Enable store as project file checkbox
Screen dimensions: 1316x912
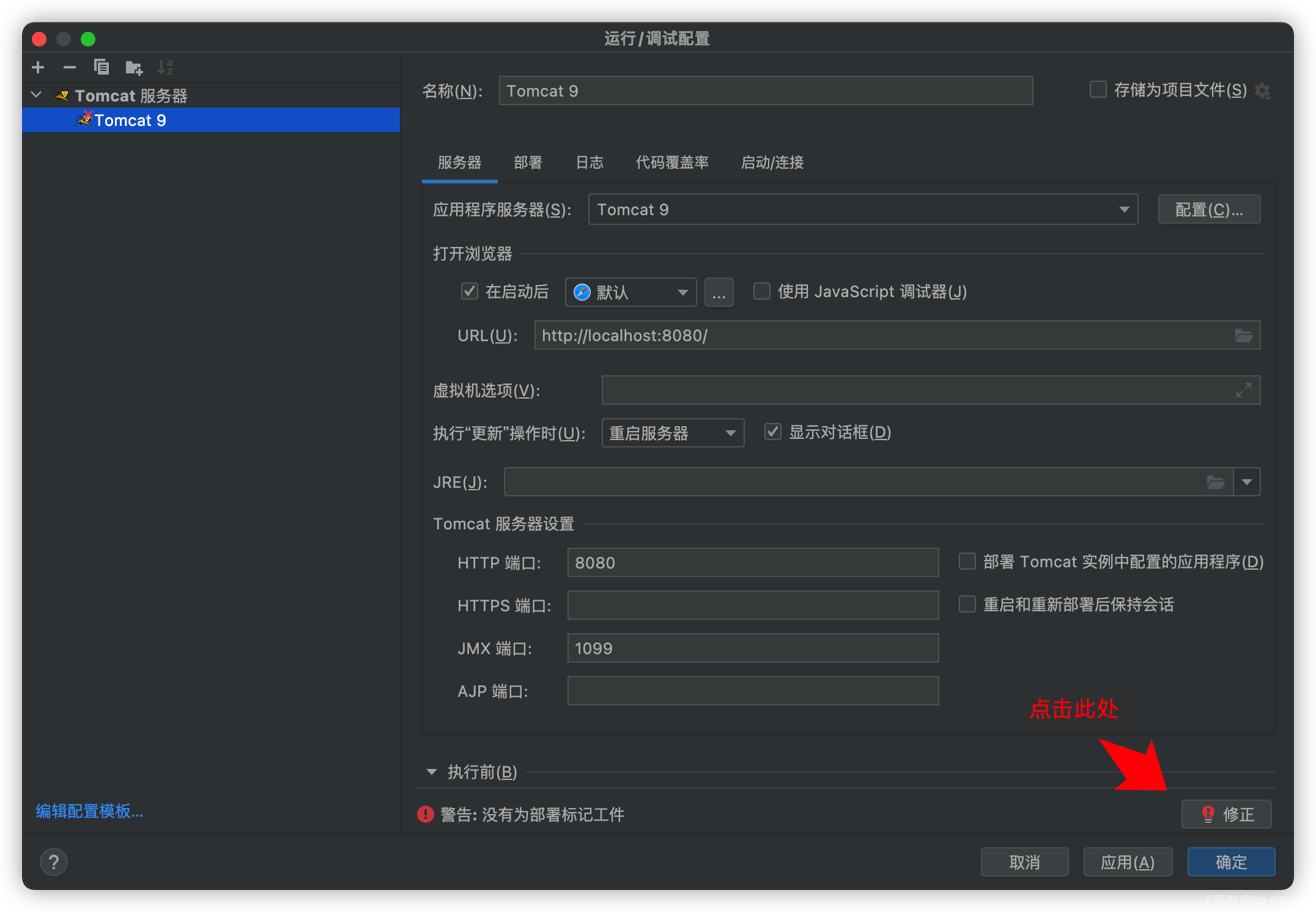(1098, 90)
